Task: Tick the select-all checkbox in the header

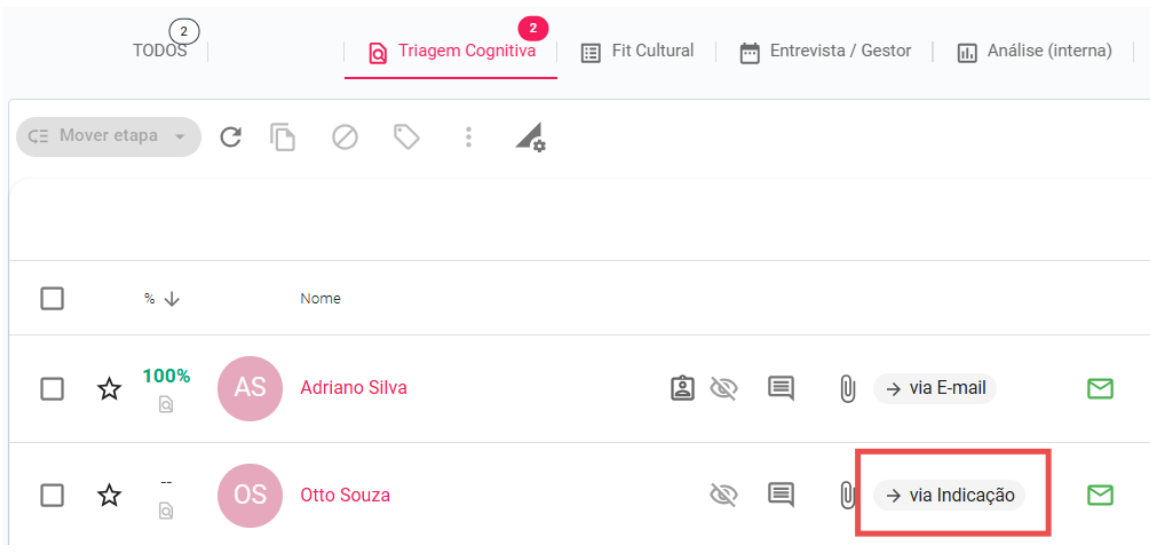Action: pyautogui.click(x=52, y=299)
